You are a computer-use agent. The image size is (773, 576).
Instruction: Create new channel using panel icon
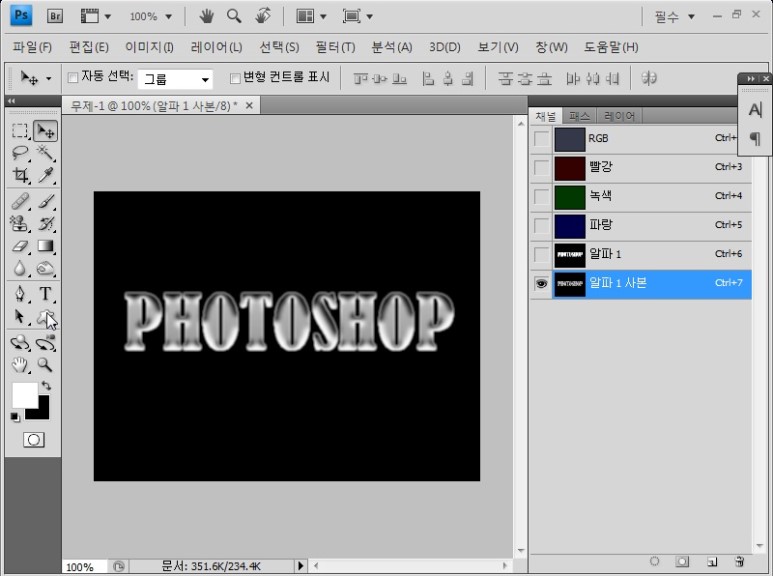click(x=712, y=562)
